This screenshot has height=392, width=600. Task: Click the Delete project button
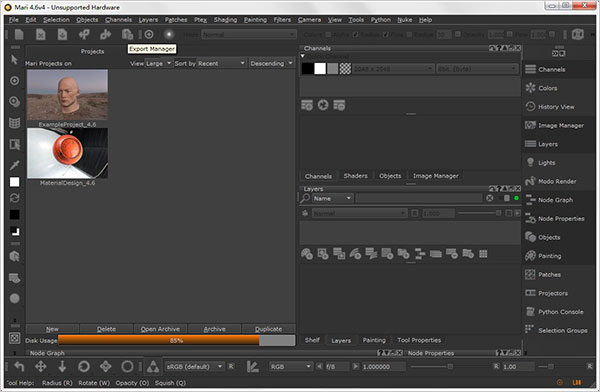click(106, 329)
